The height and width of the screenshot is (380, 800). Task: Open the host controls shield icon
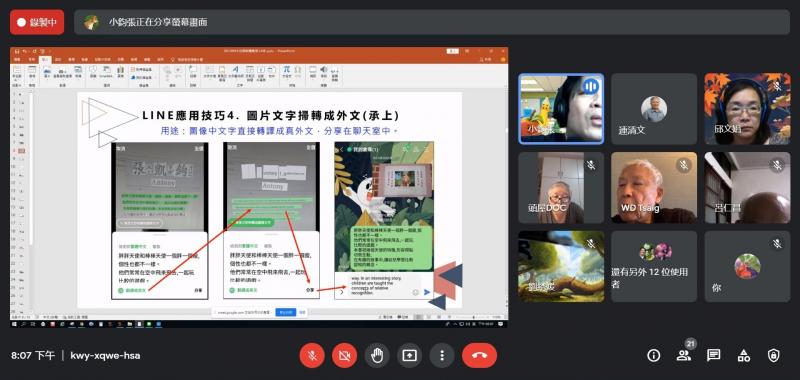coord(774,356)
